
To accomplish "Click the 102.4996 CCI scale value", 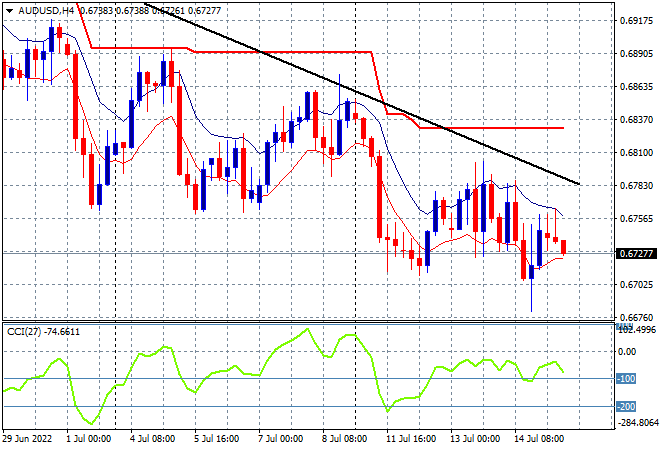I will (x=636, y=329).
